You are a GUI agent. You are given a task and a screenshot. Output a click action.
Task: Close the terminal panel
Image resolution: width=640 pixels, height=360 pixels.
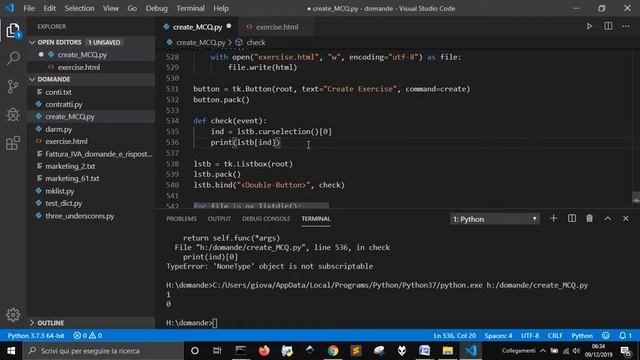pyautogui.click(x=626, y=219)
